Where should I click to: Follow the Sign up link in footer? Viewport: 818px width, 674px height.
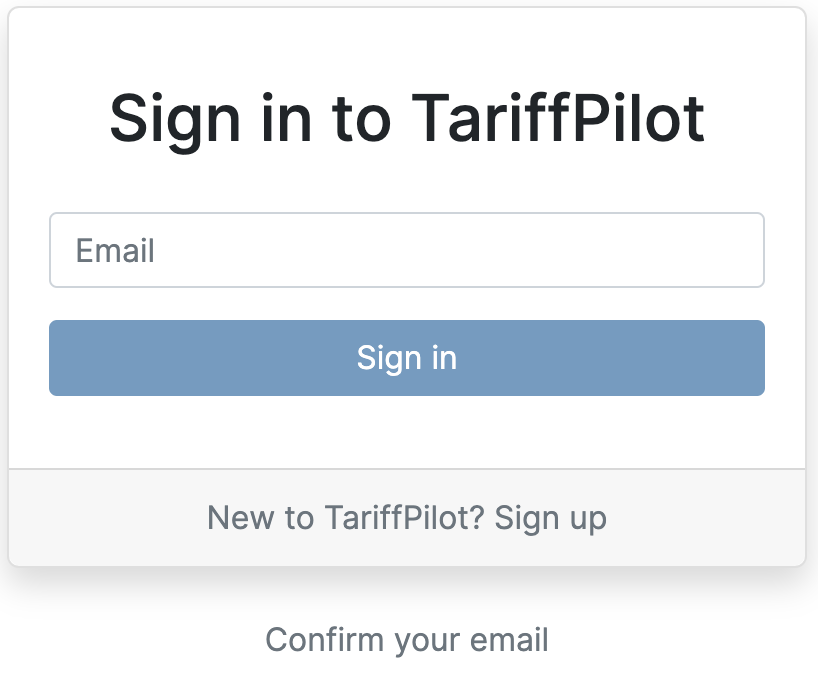point(552,517)
